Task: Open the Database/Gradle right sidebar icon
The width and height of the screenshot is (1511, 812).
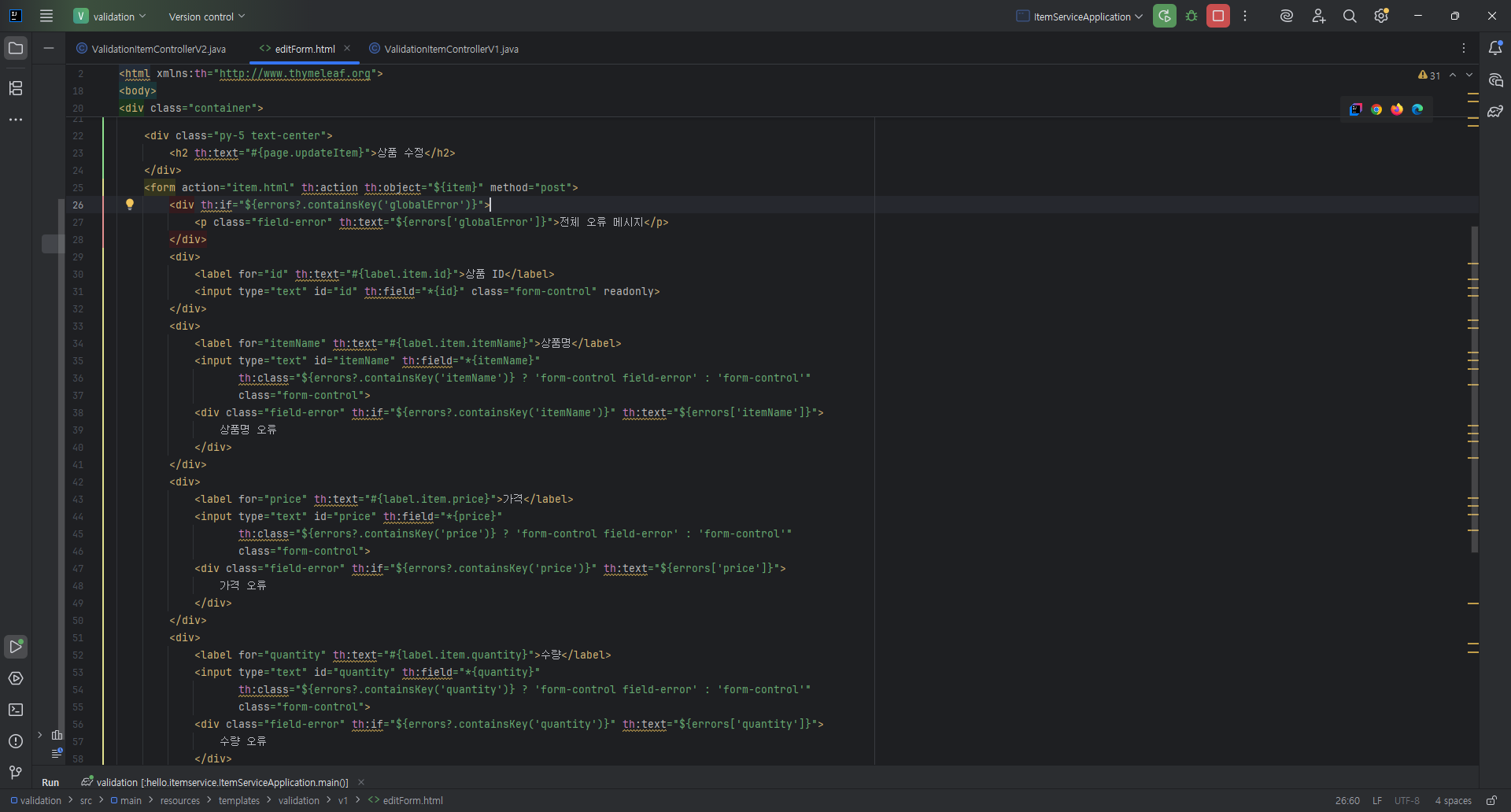Action: [1495, 112]
